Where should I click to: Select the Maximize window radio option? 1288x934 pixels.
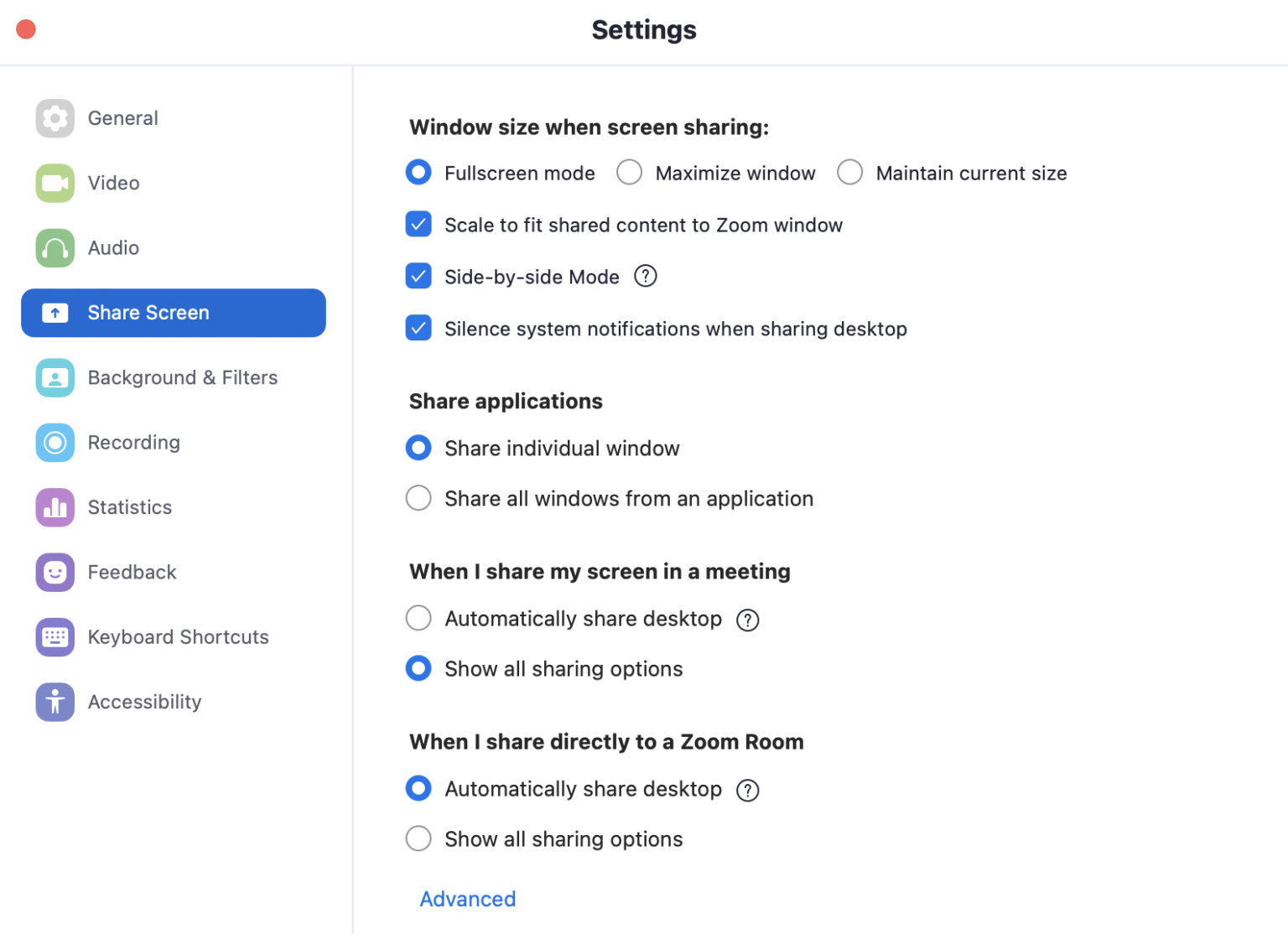(x=629, y=173)
